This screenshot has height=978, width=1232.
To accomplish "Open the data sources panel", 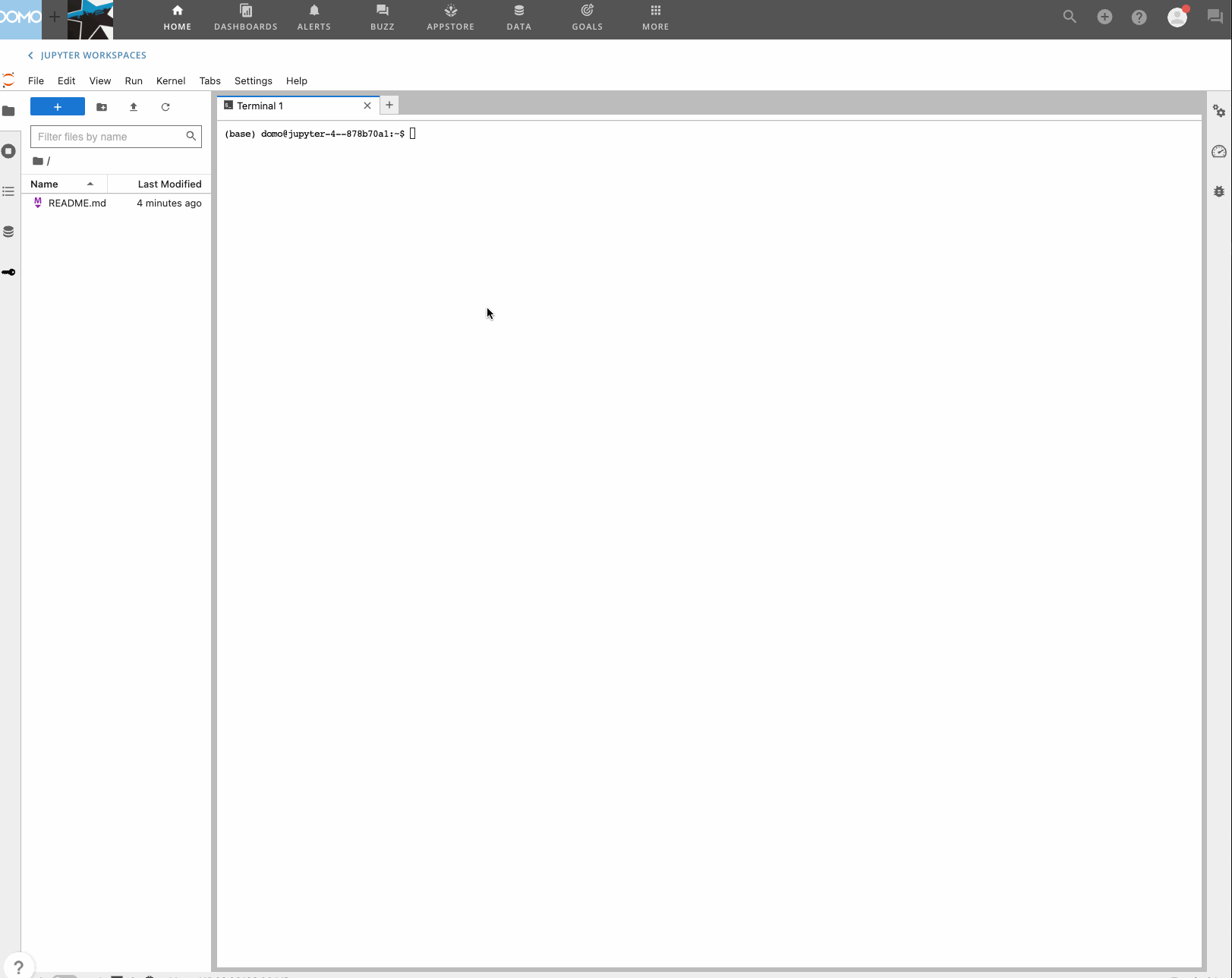I will (x=9, y=232).
